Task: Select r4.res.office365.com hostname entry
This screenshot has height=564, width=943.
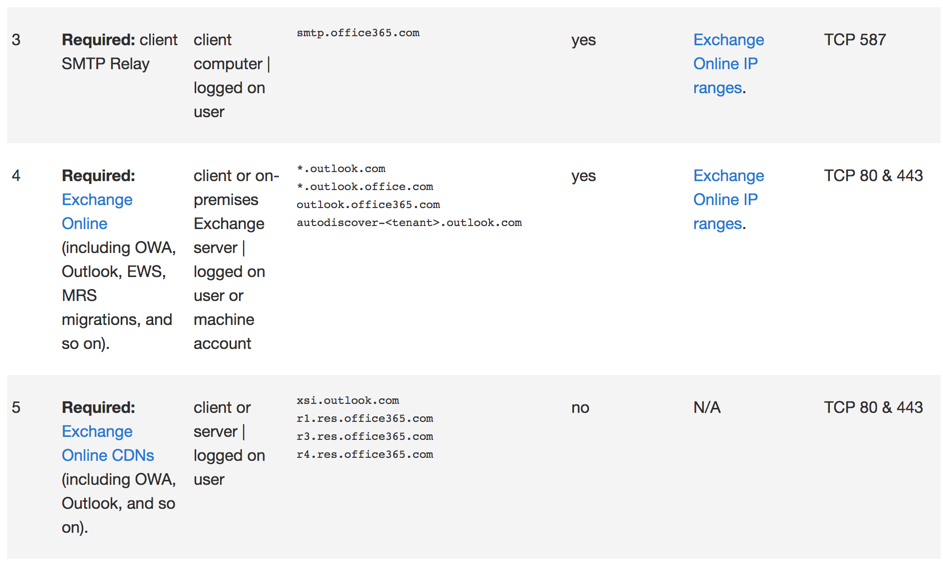Action: 364,455
